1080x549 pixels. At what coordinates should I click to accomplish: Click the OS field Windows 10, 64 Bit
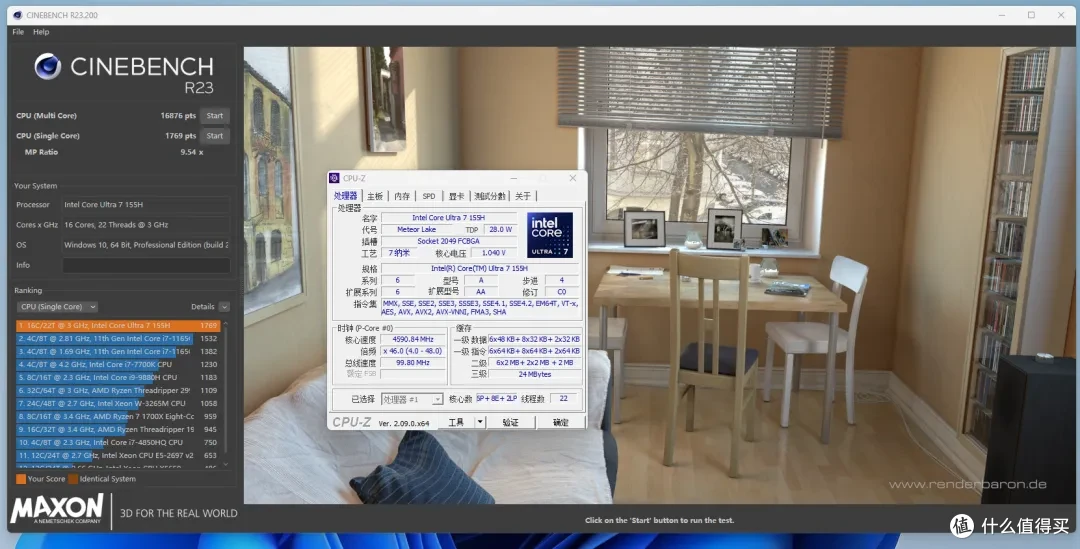tap(146, 245)
